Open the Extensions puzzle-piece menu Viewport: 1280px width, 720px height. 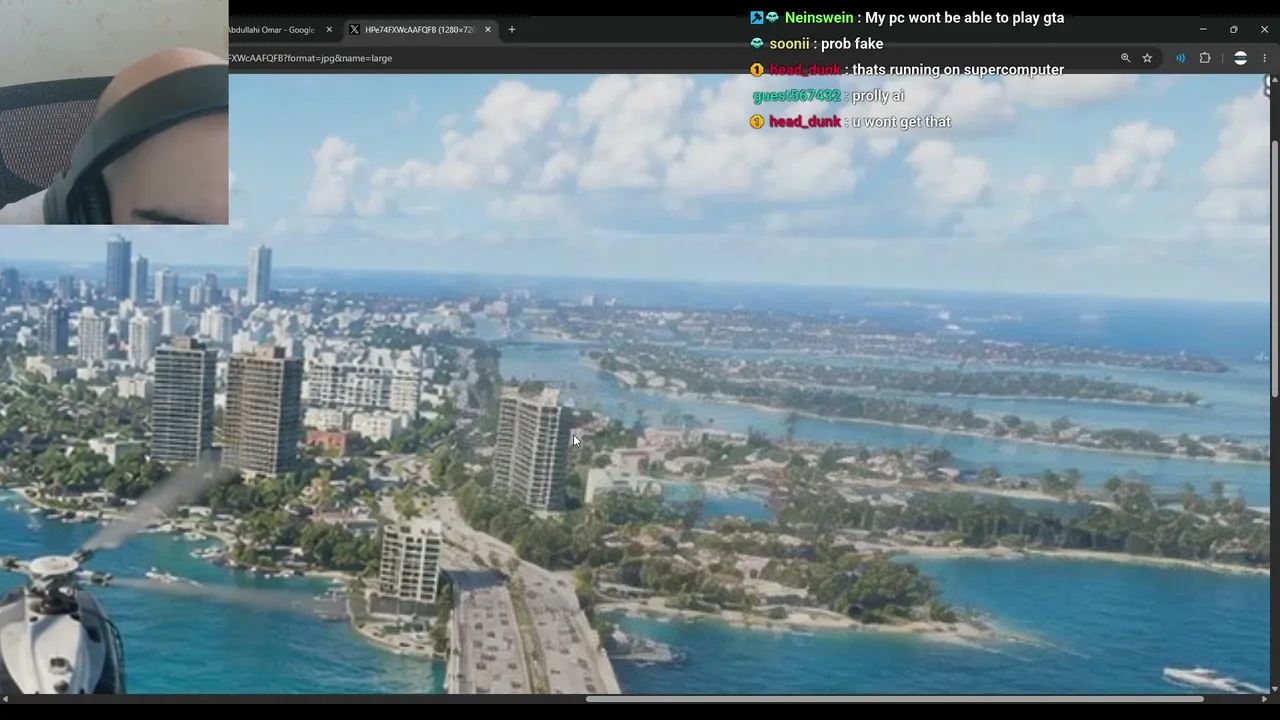[1205, 58]
